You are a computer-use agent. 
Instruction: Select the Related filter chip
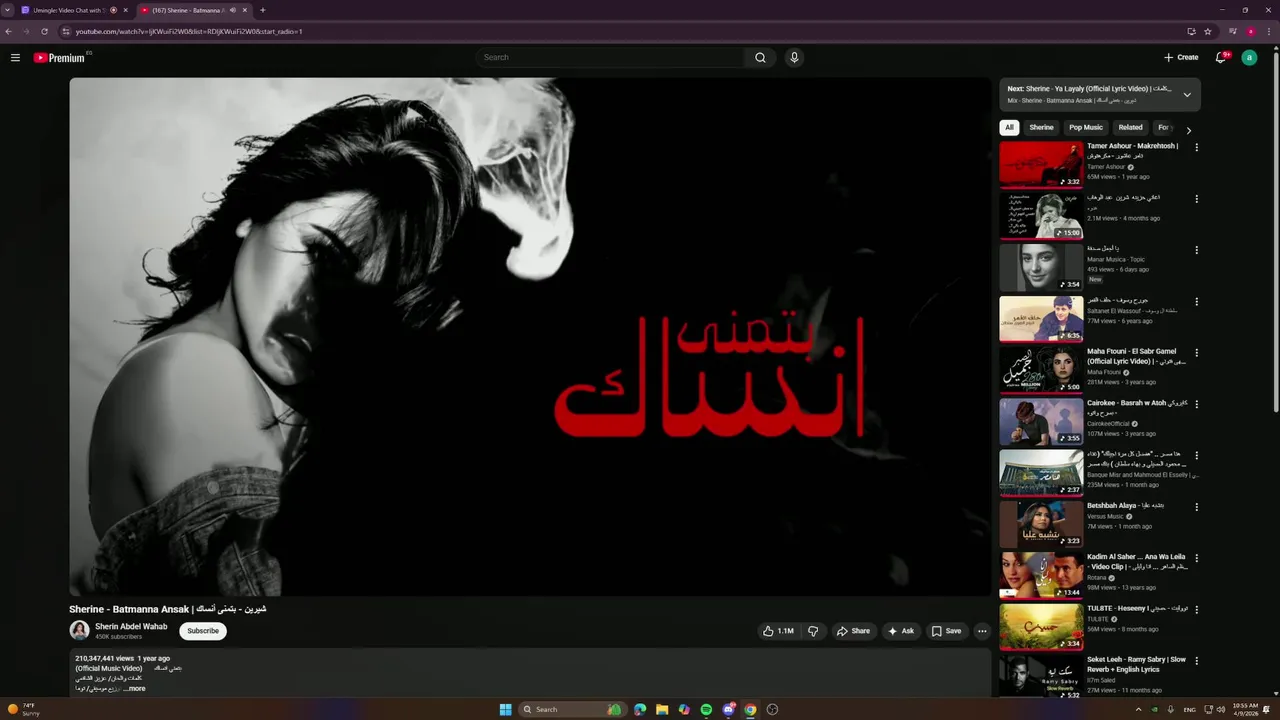click(1130, 127)
